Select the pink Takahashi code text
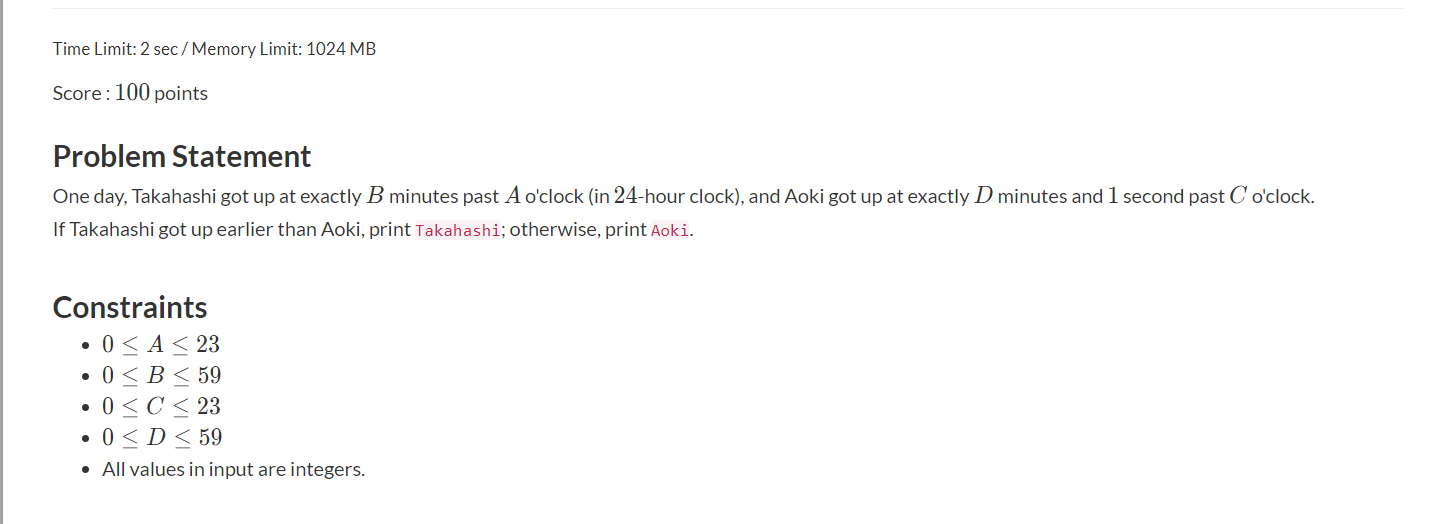 pos(458,230)
